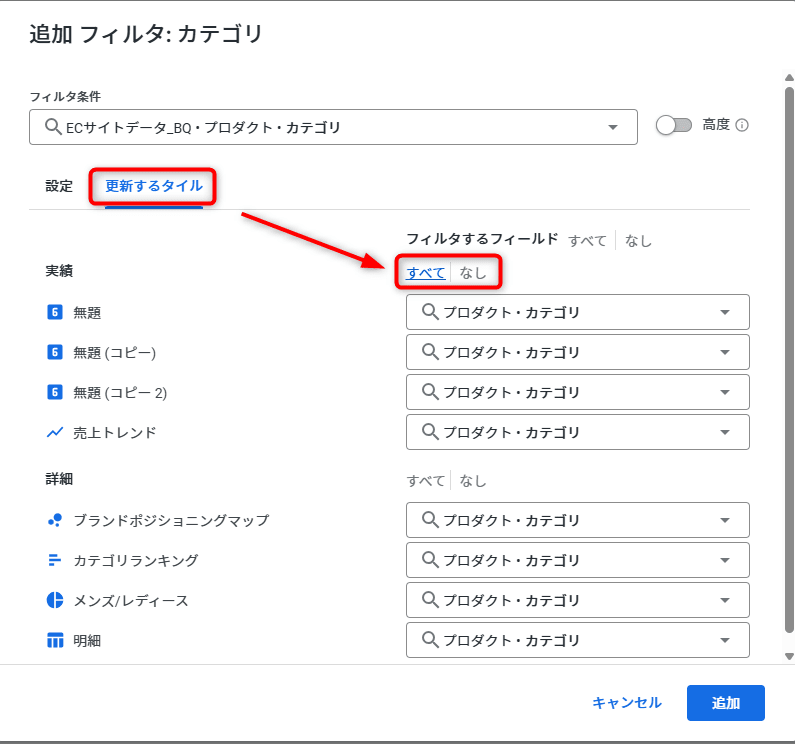
Task: Click すべて next to フィルタするフィールド header
Action: pos(587,240)
